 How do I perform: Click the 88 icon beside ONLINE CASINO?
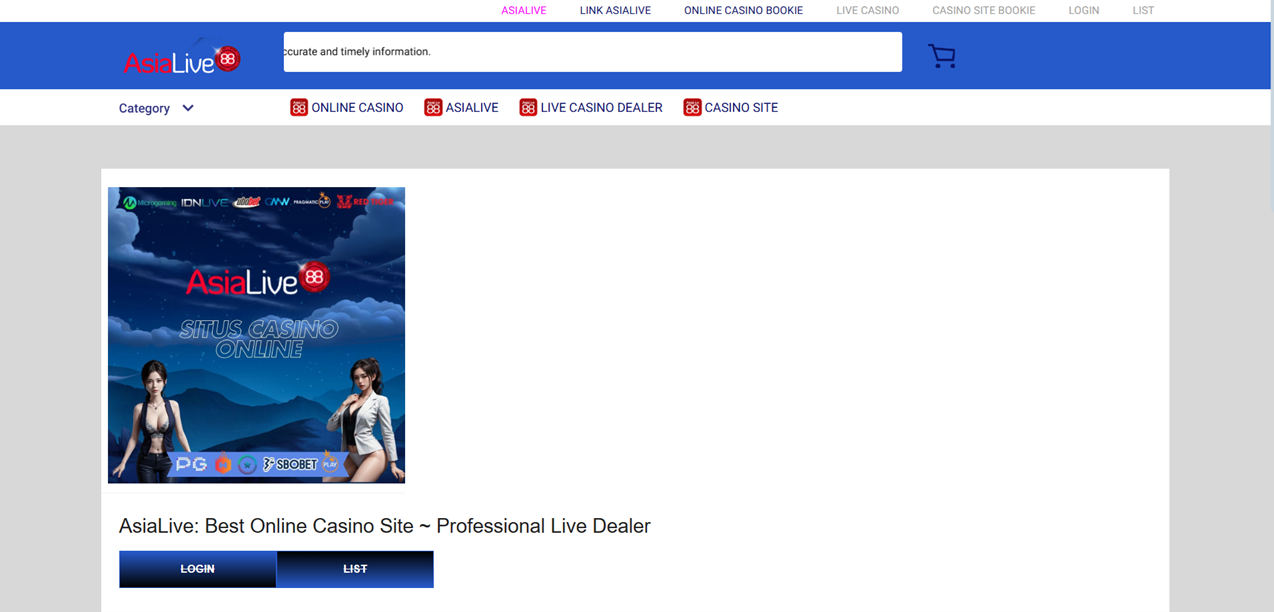[298, 107]
